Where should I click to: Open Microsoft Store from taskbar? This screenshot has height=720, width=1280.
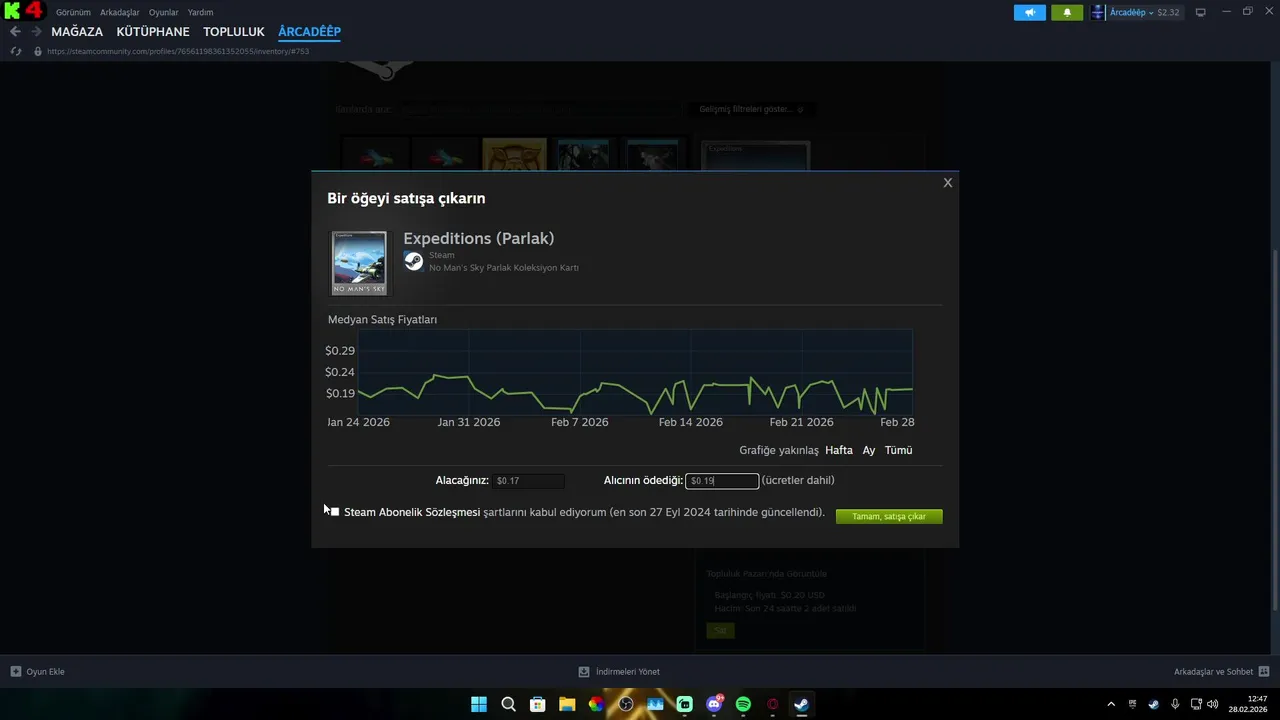[x=537, y=704]
